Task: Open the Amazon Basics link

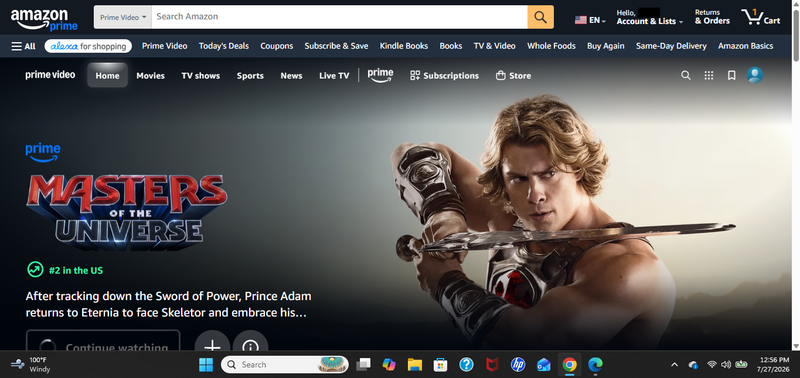Action: [x=745, y=46]
